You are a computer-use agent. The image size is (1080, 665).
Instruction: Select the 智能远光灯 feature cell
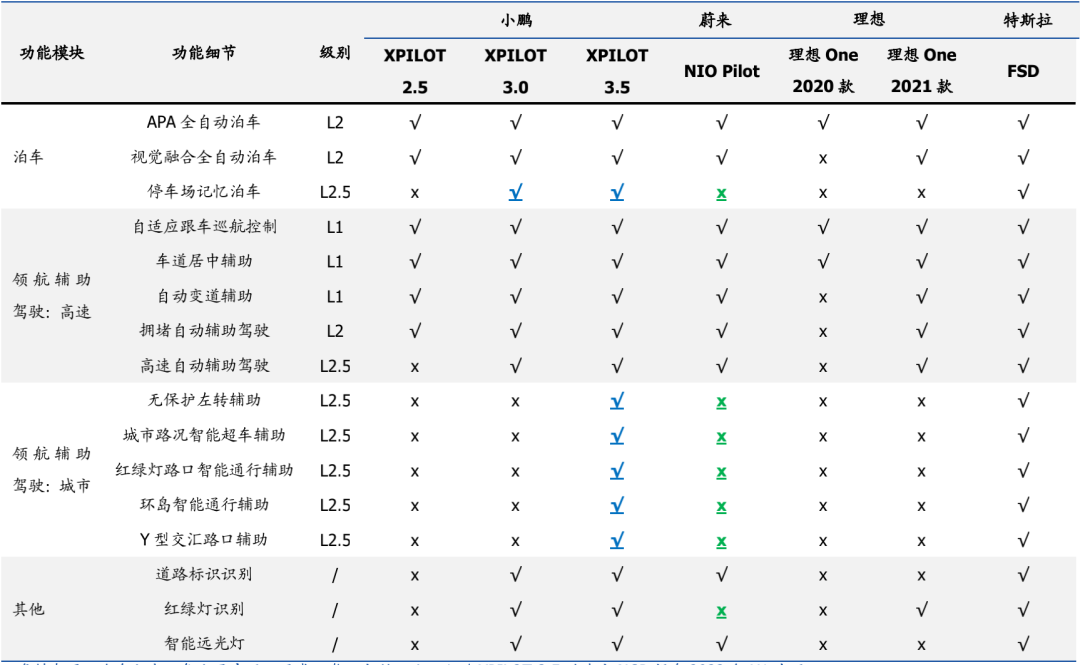[x=204, y=644]
